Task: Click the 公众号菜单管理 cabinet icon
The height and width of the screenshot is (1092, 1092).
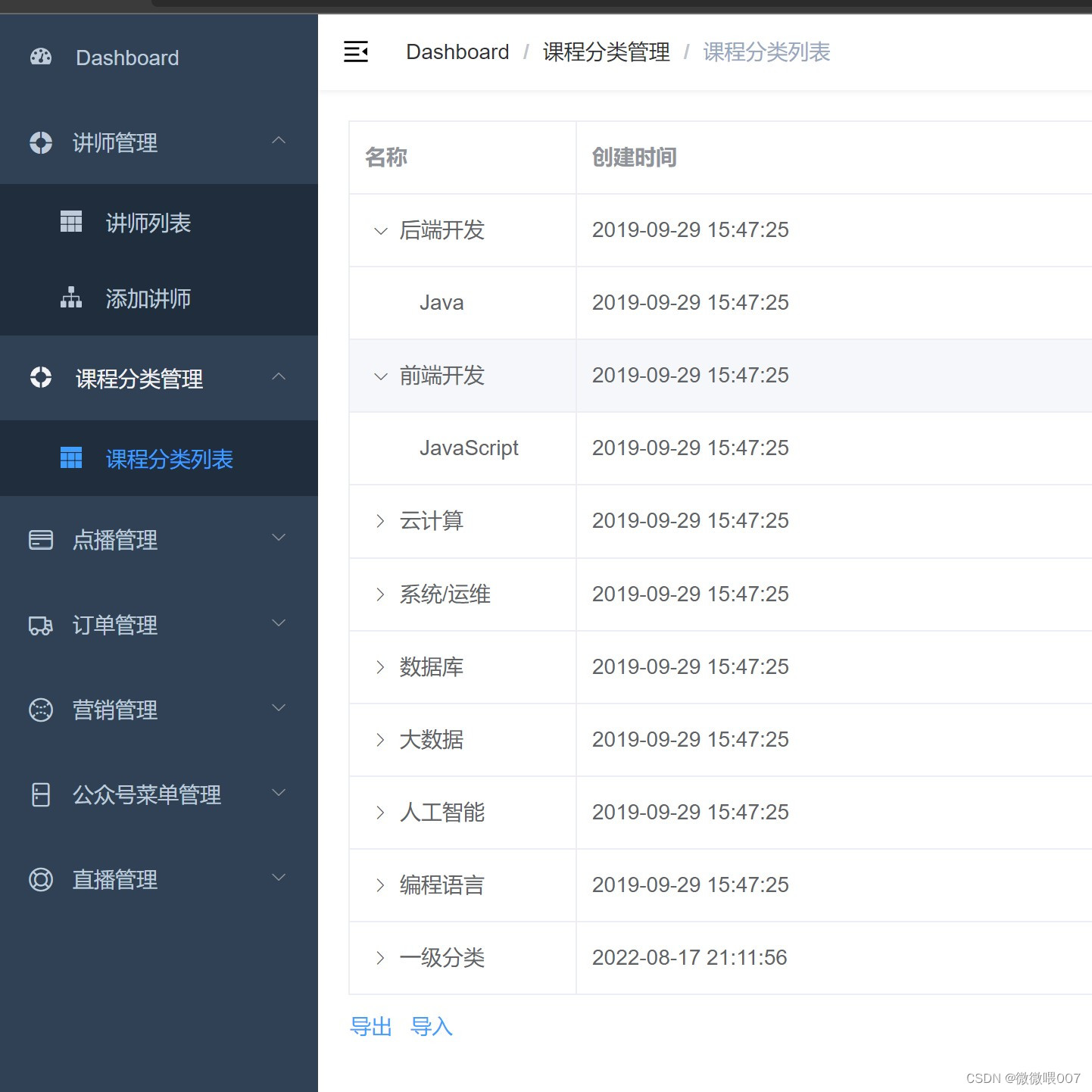Action: point(41,794)
